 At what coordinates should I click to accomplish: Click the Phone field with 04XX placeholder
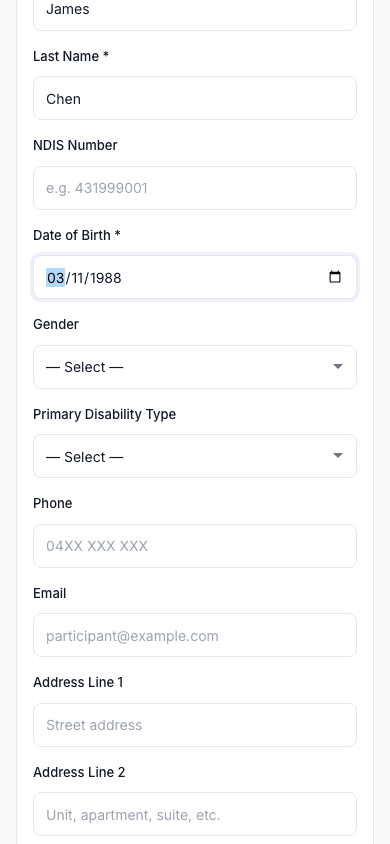tap(195, 546)
